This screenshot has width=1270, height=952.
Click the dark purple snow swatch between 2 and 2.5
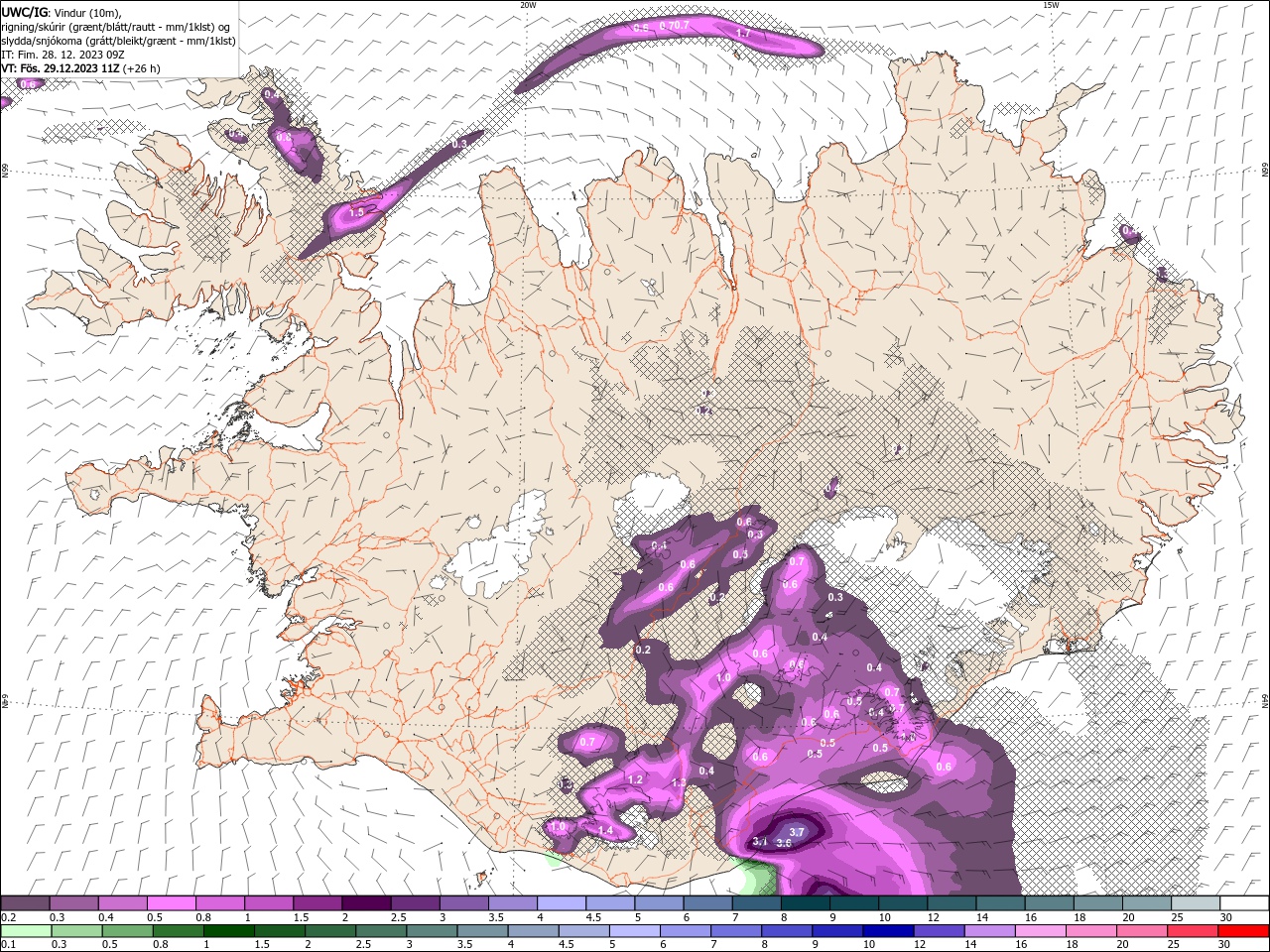pos(366,902)
